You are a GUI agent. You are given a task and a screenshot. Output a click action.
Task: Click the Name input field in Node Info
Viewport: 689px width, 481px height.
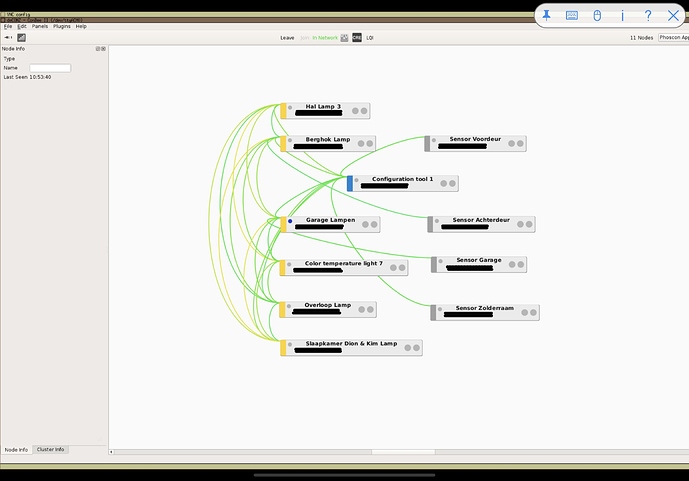[50, 68]
